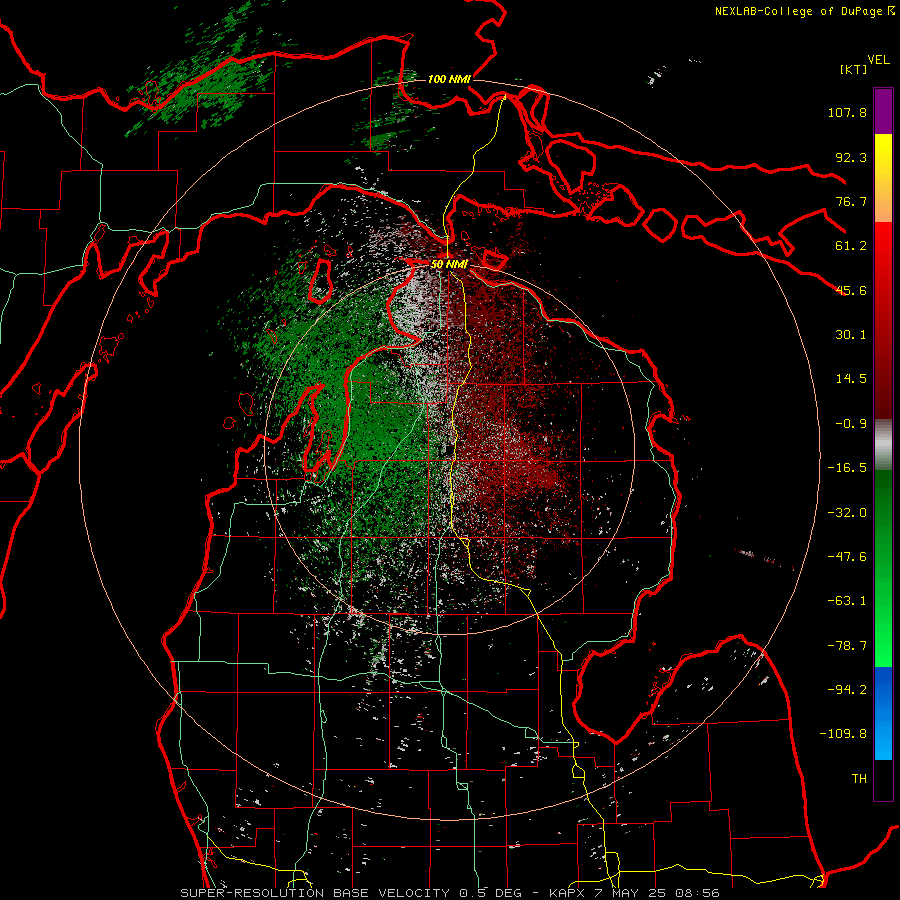Click the VEL legend title

879,60
